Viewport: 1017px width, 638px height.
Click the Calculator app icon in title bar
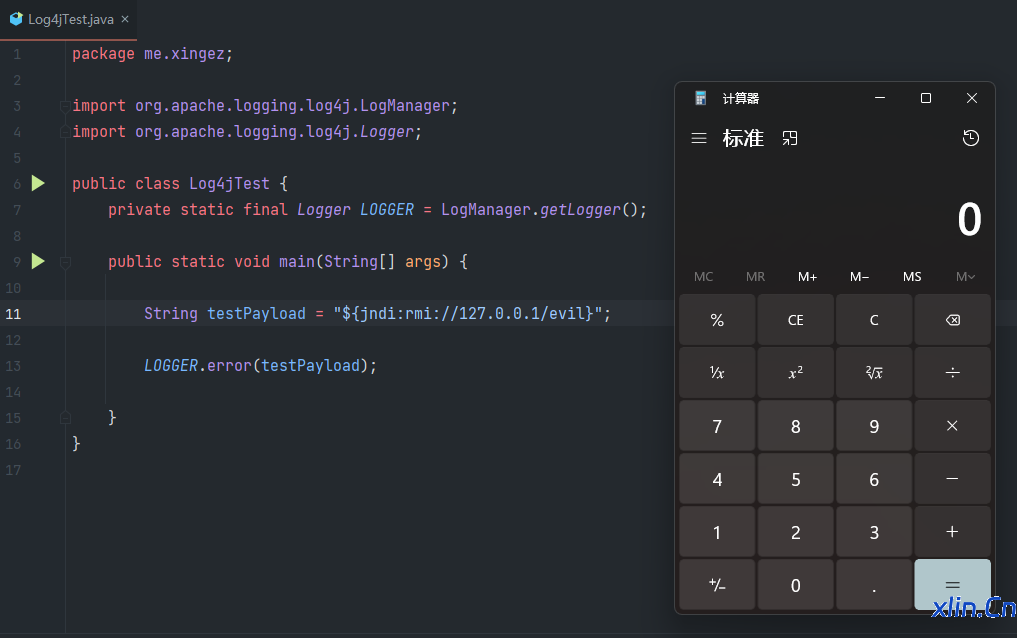tap(700, 98)
